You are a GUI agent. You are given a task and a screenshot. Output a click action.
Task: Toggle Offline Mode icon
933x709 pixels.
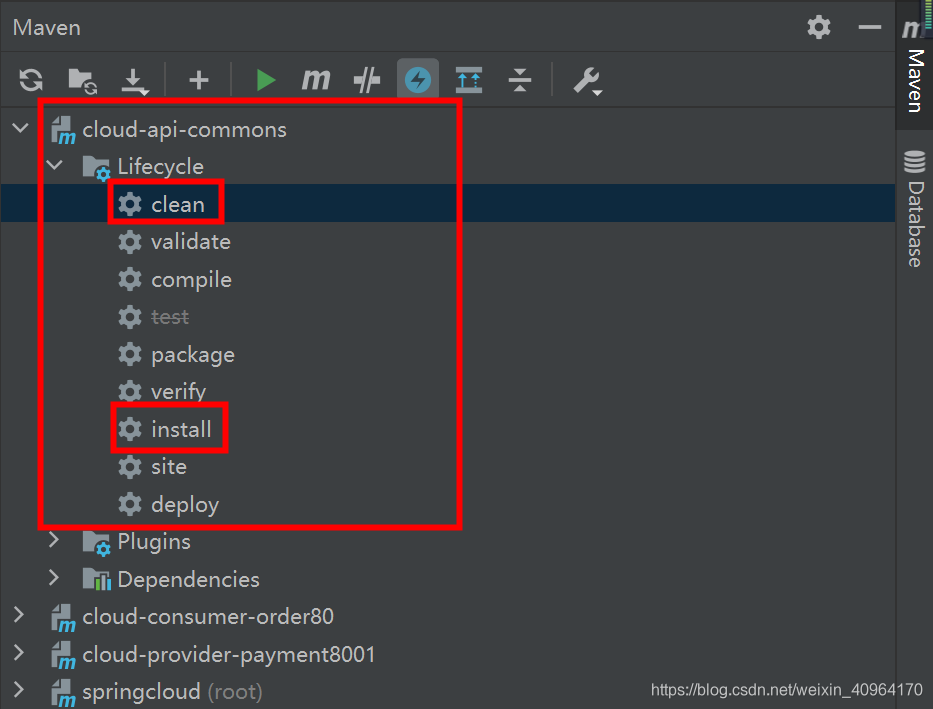point(367,80)
